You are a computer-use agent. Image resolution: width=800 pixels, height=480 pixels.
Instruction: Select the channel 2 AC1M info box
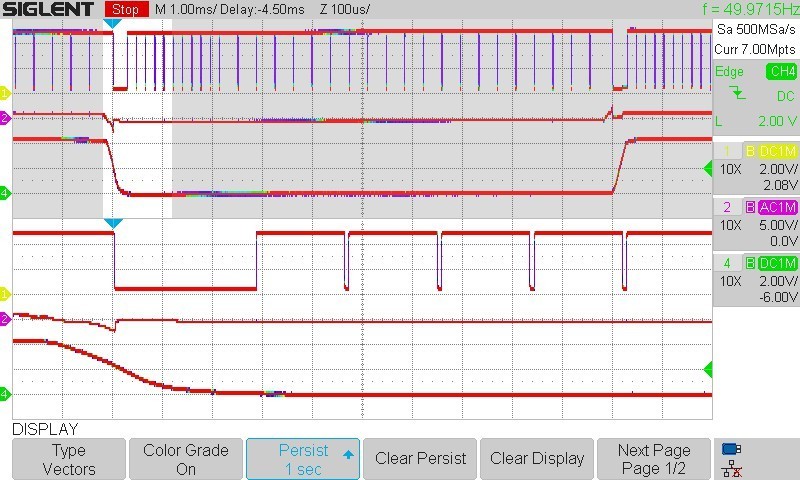tap(757, 224)
